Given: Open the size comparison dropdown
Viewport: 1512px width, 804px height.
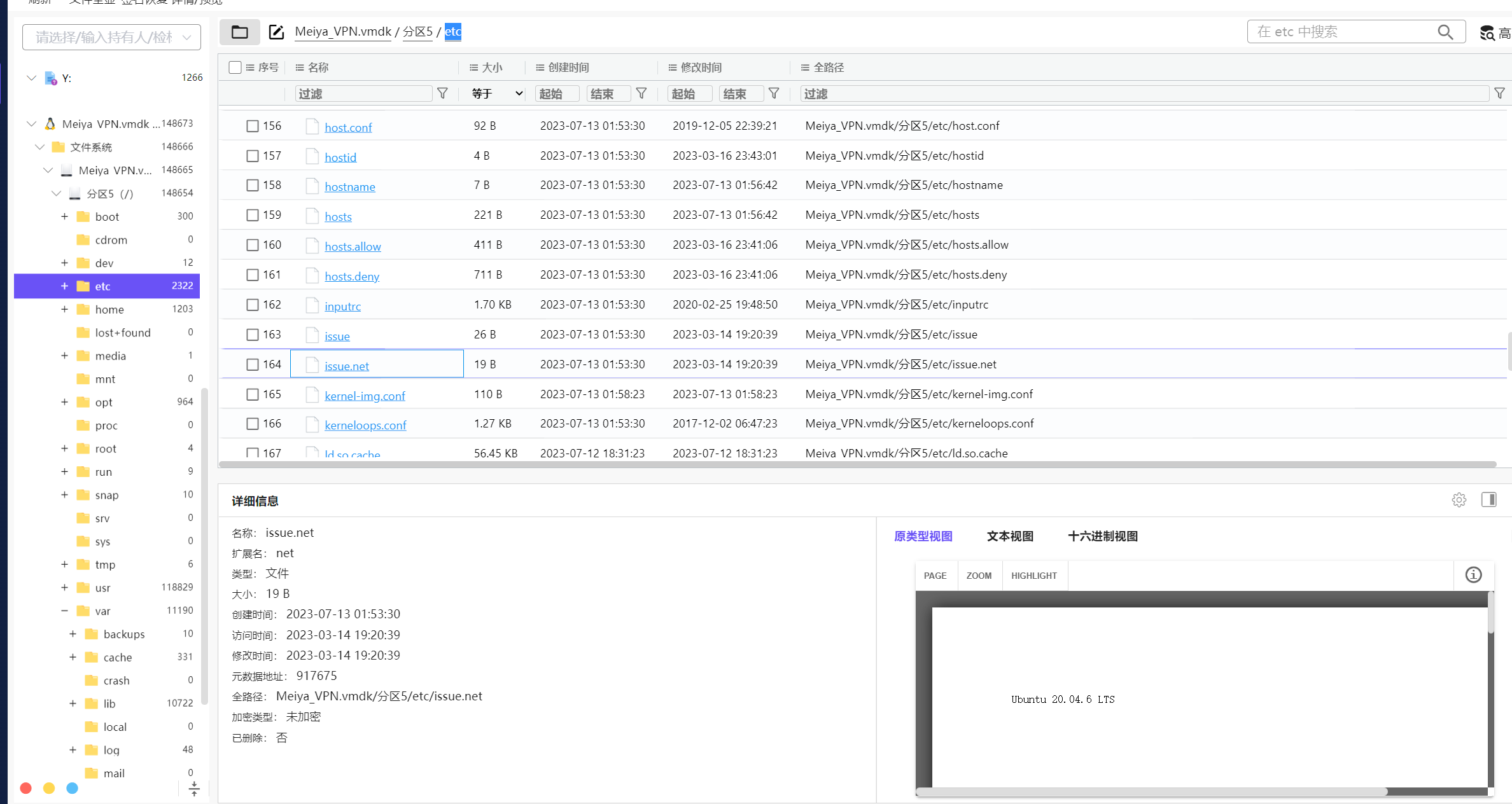Looking at the screenshot, I should tap(497, 94).
